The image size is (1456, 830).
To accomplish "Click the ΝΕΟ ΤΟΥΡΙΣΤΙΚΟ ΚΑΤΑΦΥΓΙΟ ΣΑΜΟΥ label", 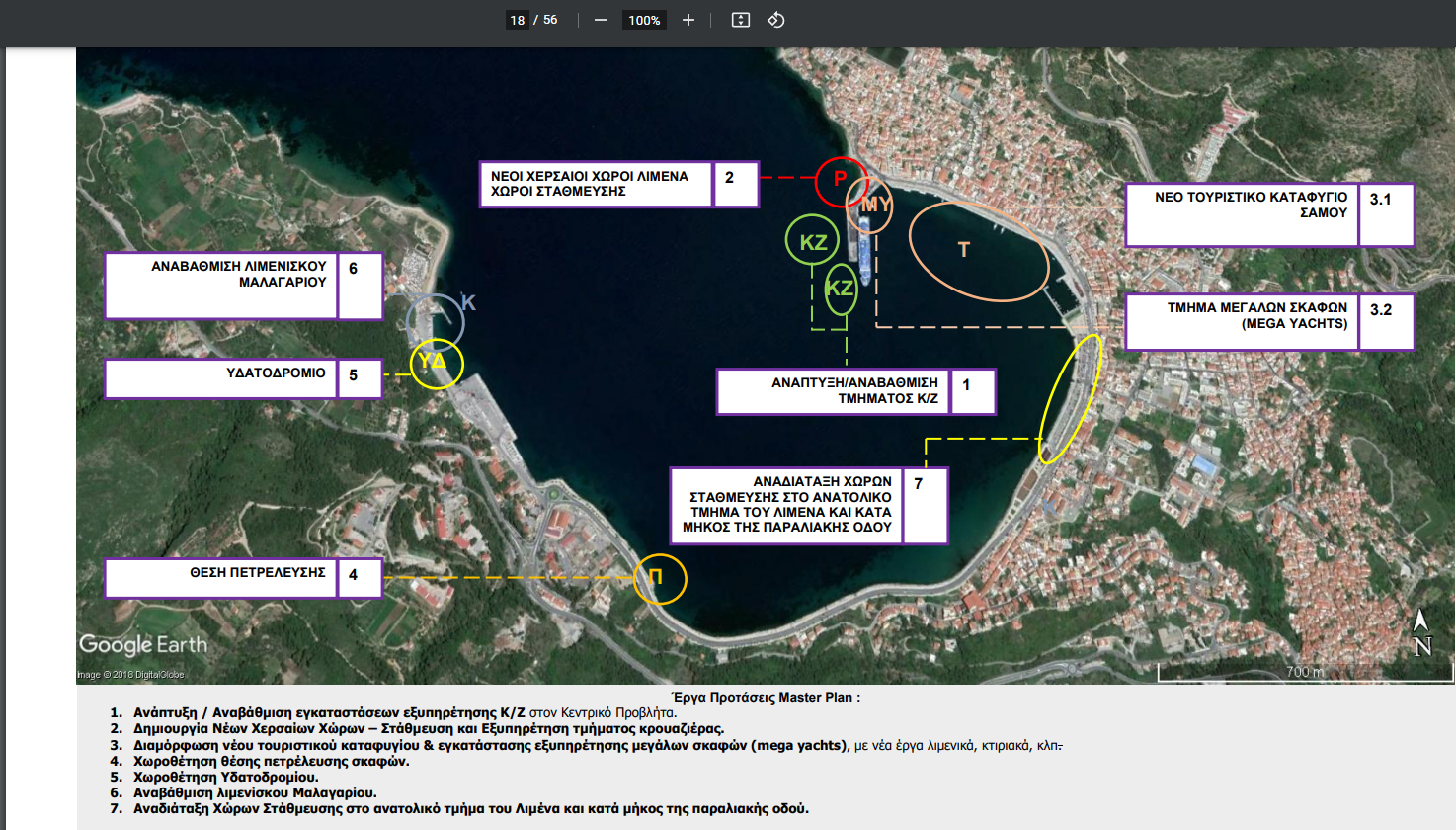I will pyautogui.click(x=1242, y=213).
